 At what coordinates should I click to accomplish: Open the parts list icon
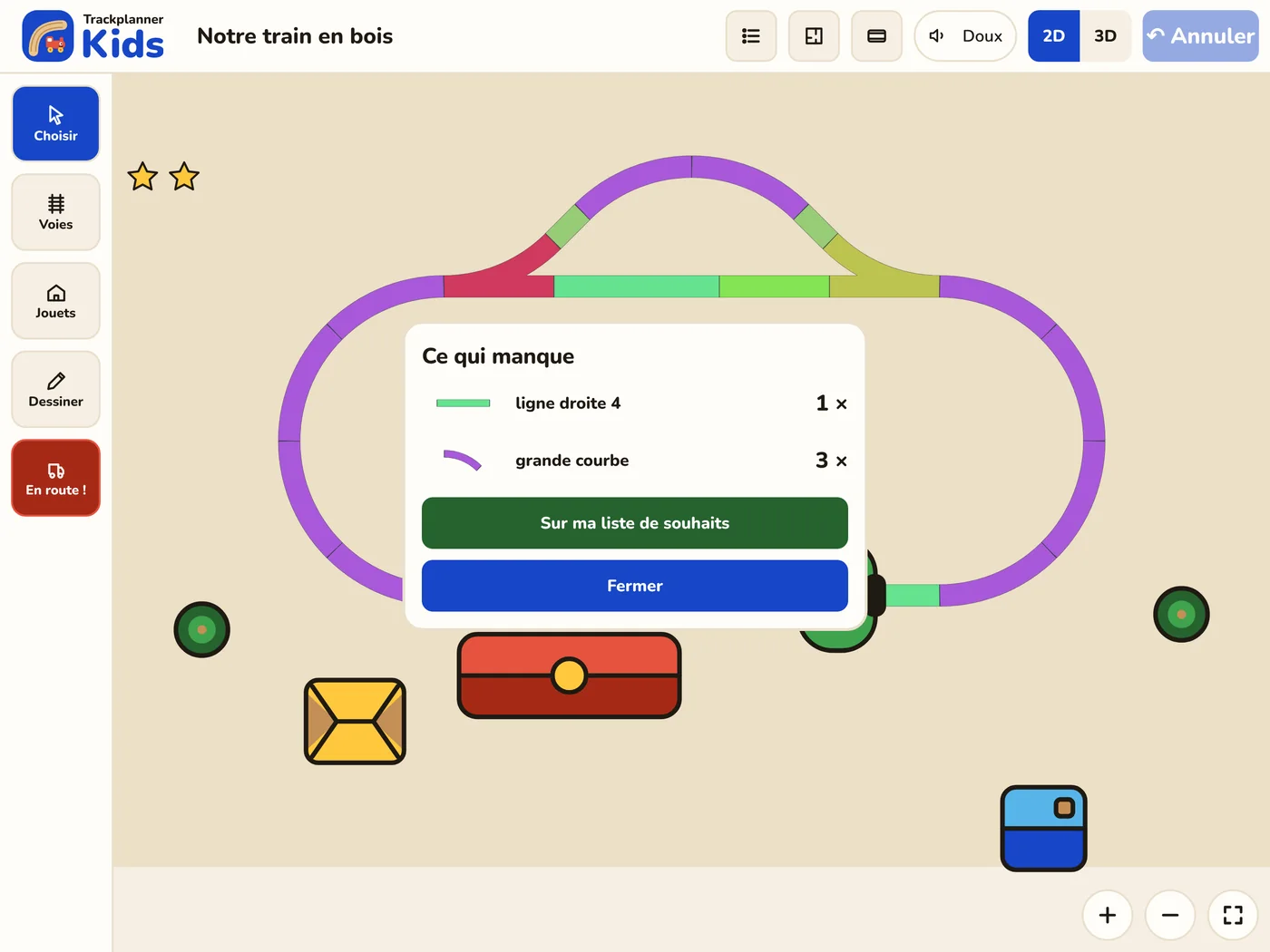(751, 36)
